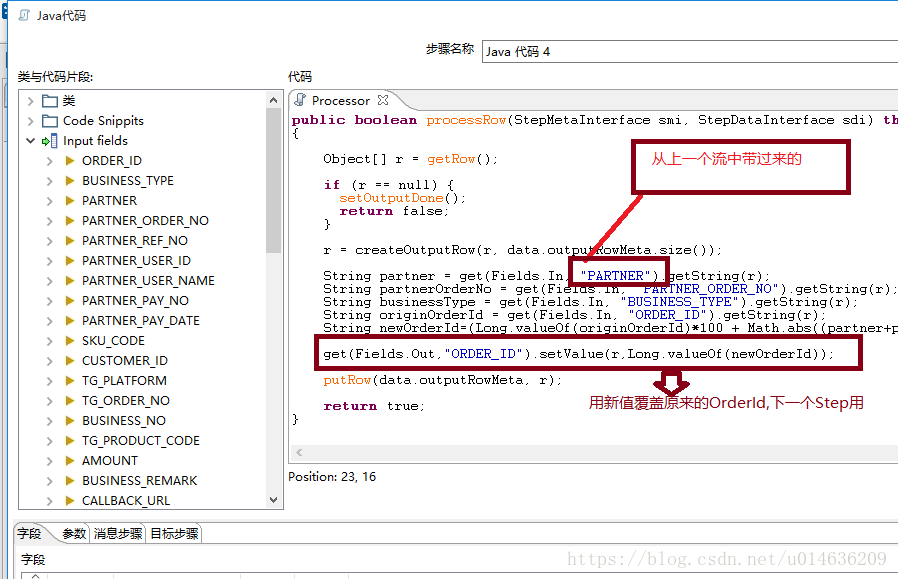Expand the 类 tree node
The width and height of the screenshot is (898, 579).
(30, 101)
